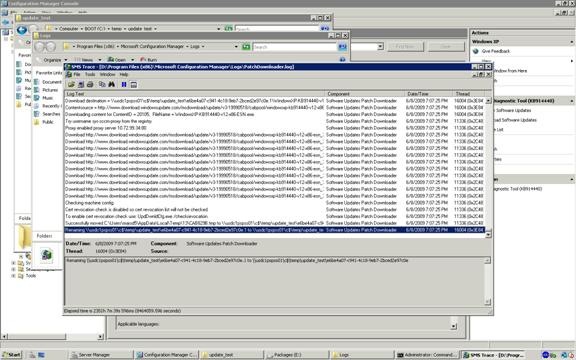Select the highlighted 'Renaming' log row
This screenshot has width=576, height=360.
pyautogui.click(x=275, y=230)
